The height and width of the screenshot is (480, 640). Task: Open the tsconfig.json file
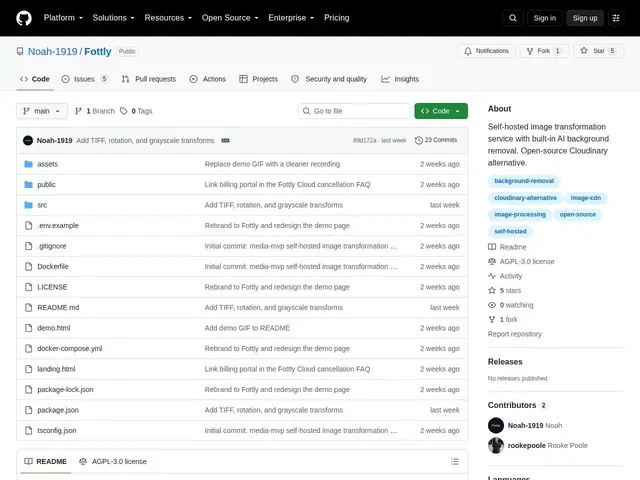tap(56, 430)
